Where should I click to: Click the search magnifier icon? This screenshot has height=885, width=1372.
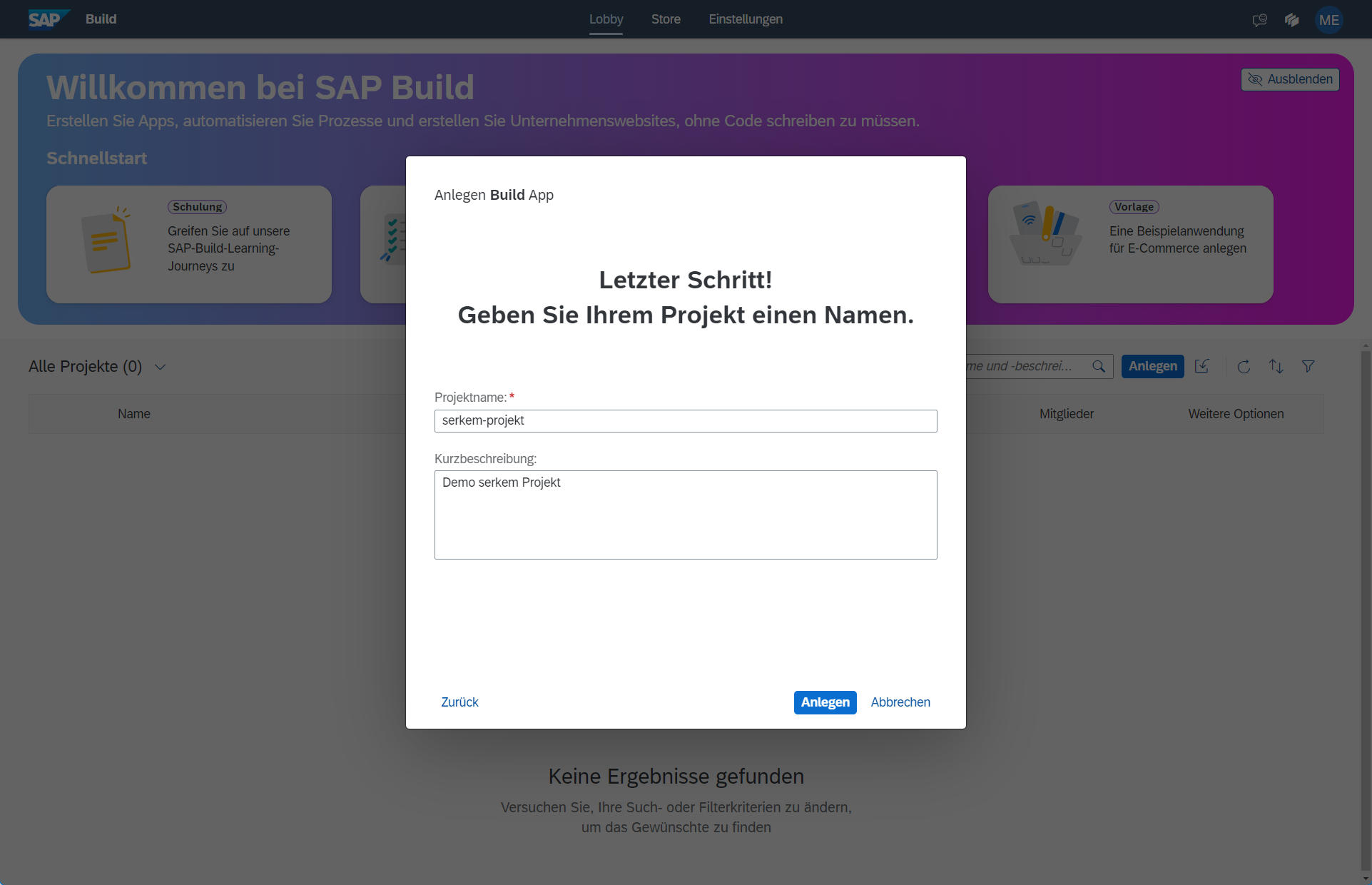pyautogui.click(x=1099, y=366)
